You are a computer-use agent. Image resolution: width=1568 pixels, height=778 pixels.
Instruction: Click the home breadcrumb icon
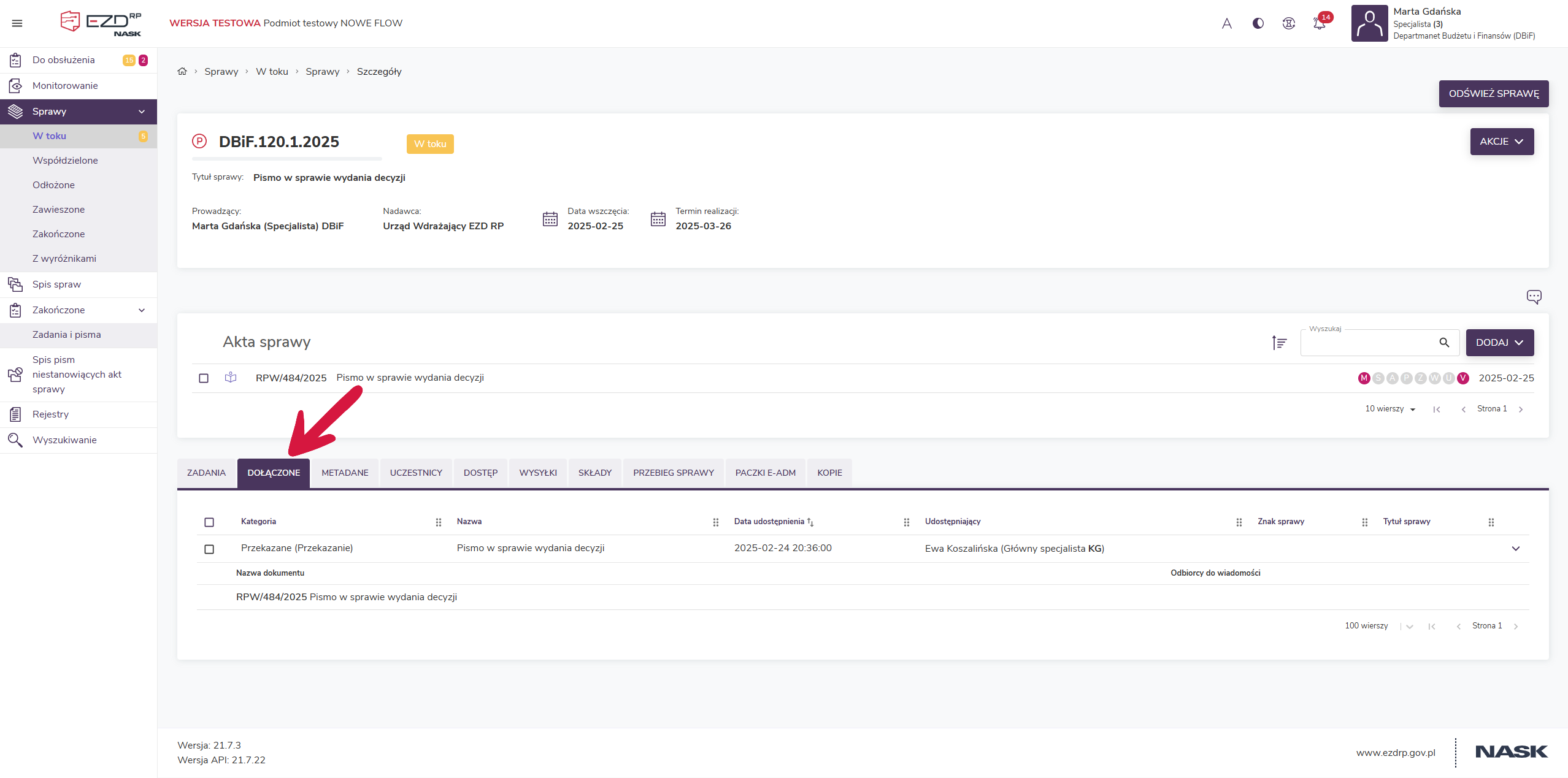pyautogui.click(x=182, y=71)
